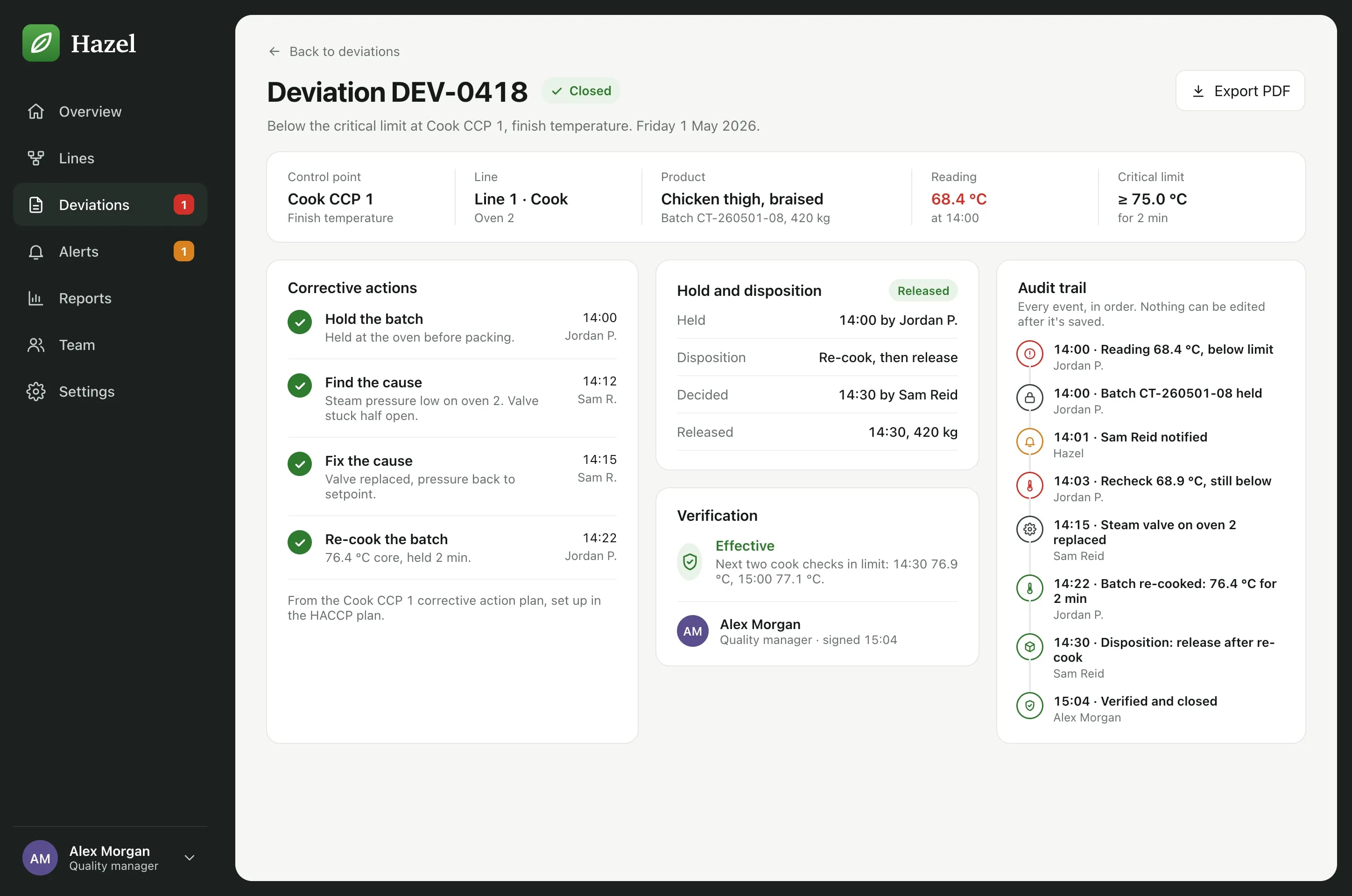Open the Overview home icon
Screen dimensions: 1352x896
(x=36, y=112)
